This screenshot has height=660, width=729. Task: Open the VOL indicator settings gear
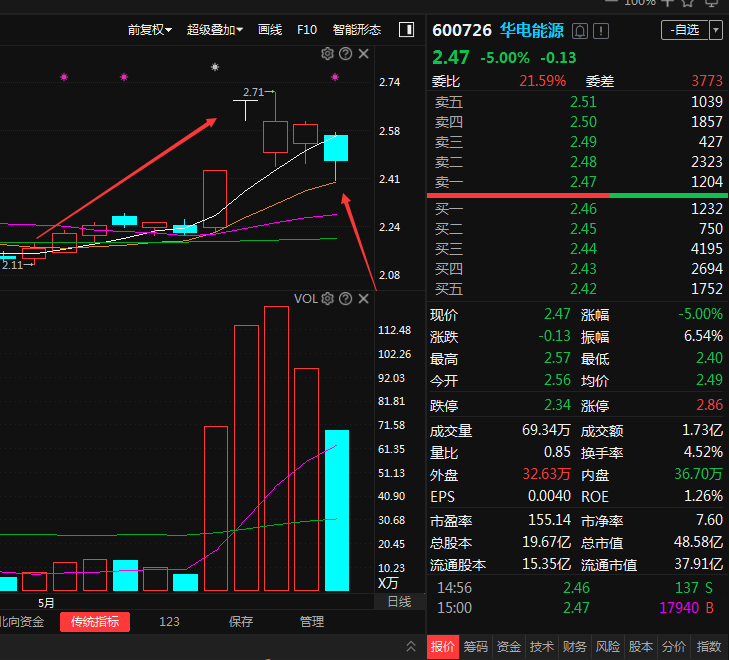coord(327,298)
